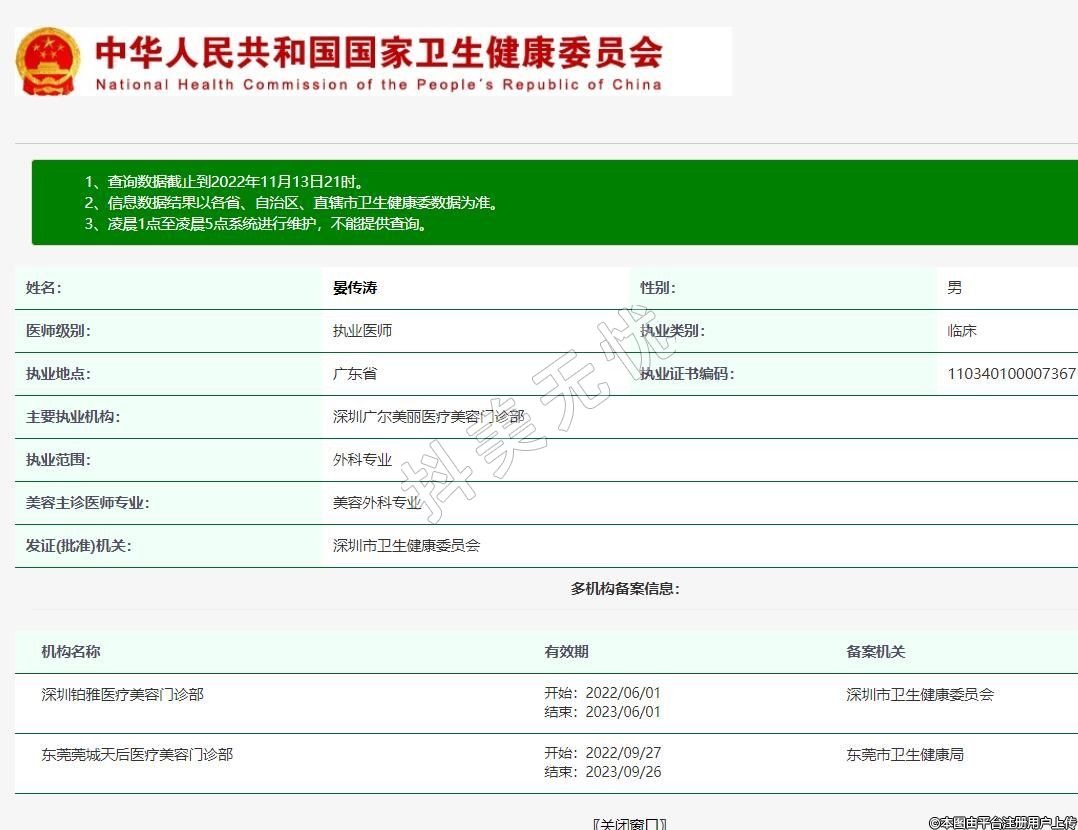Click the 多机构备案信息 section heading

[x=625, y=589]
